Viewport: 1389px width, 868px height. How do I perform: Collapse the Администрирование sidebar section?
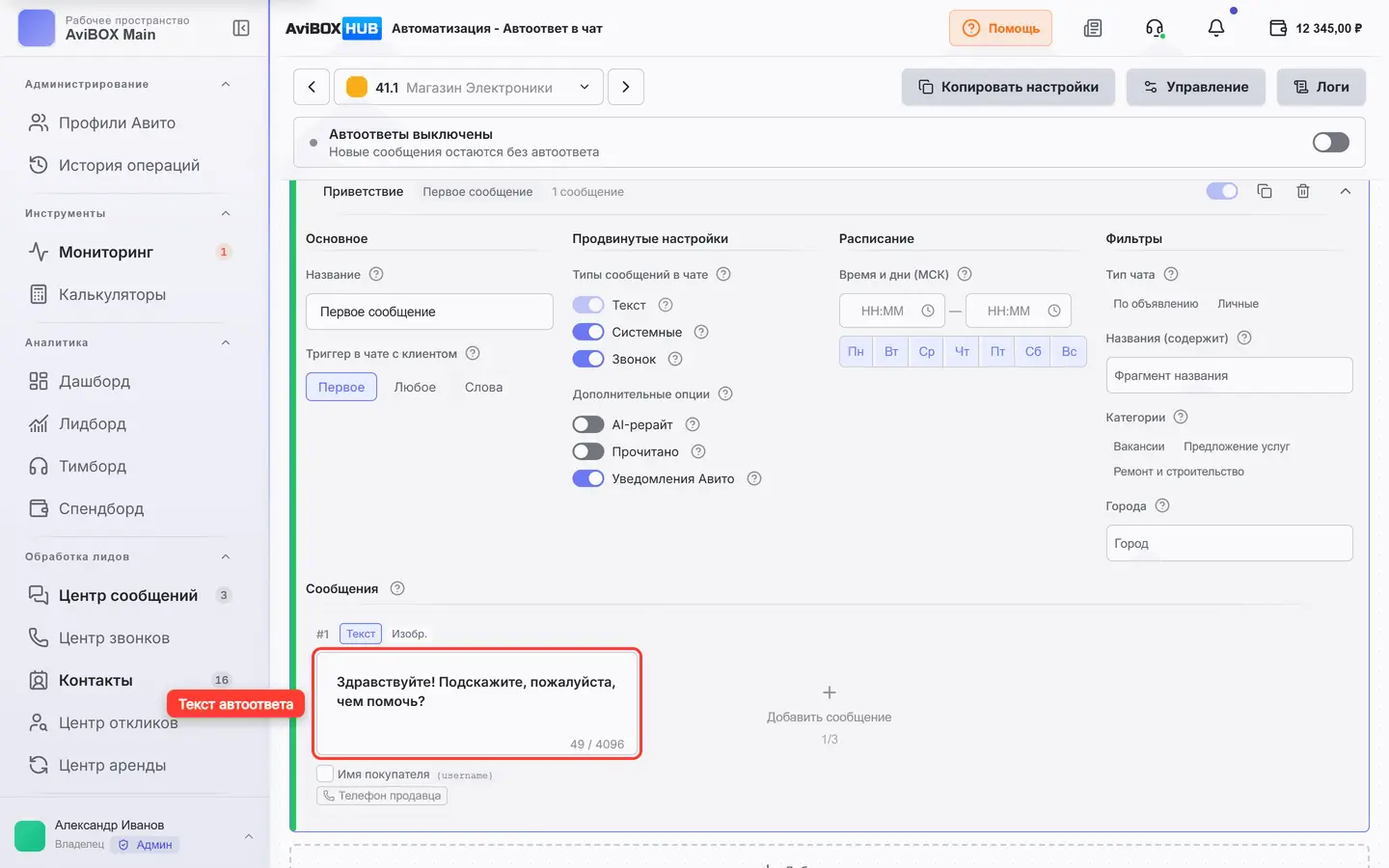pos(226,84)
